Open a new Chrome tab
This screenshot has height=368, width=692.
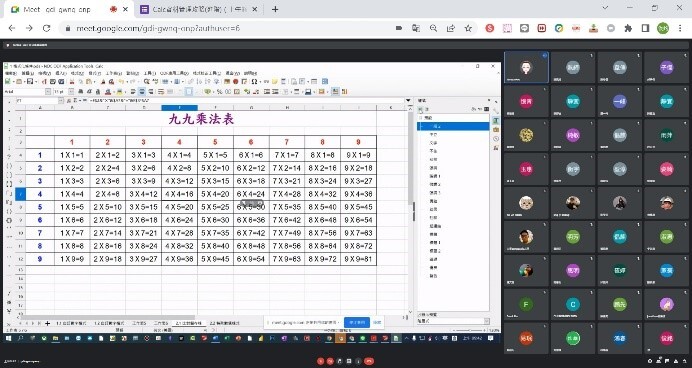[275, 9]
